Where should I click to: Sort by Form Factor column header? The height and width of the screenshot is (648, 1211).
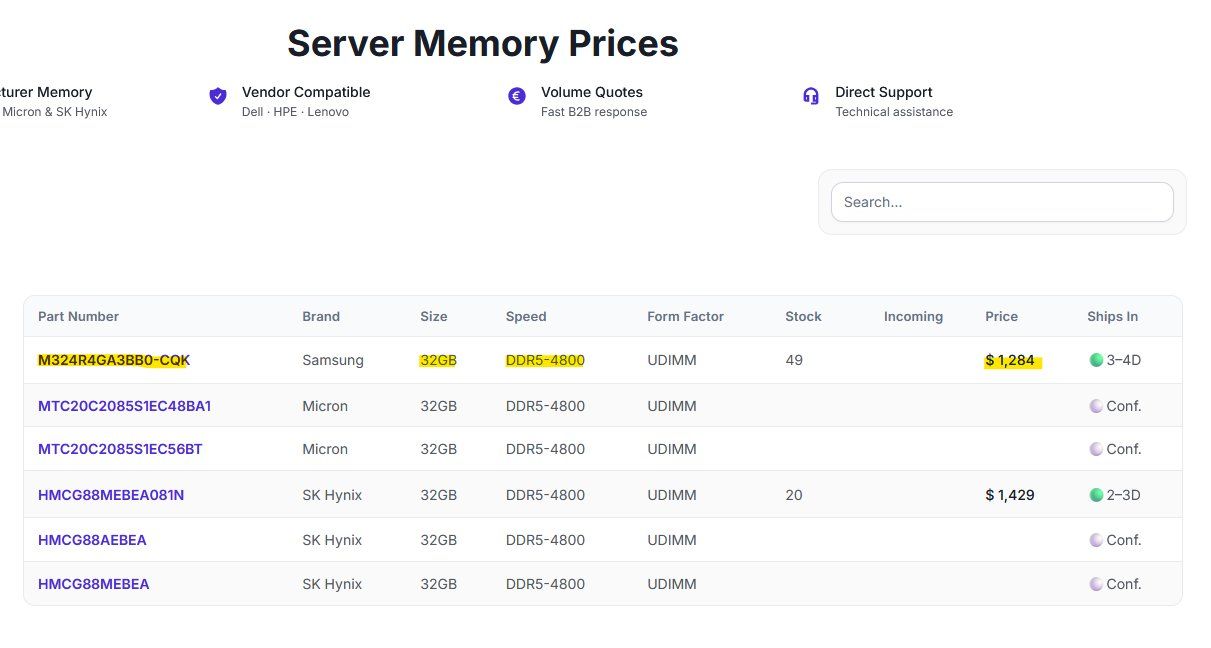tap(686, 316)
